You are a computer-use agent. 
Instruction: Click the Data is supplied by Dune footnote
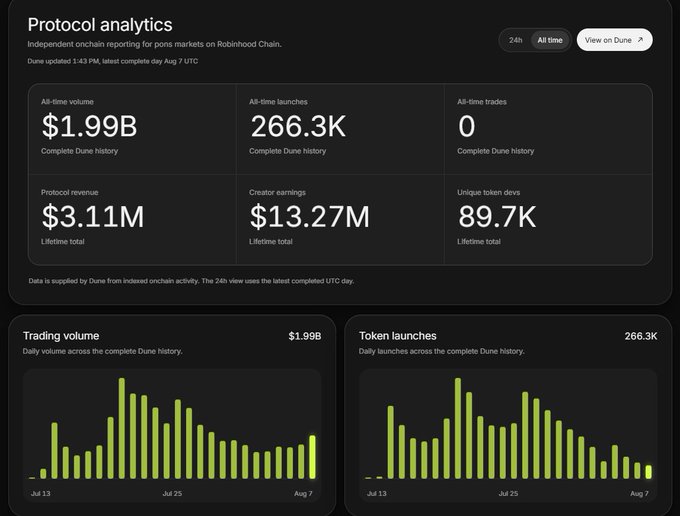191,281
